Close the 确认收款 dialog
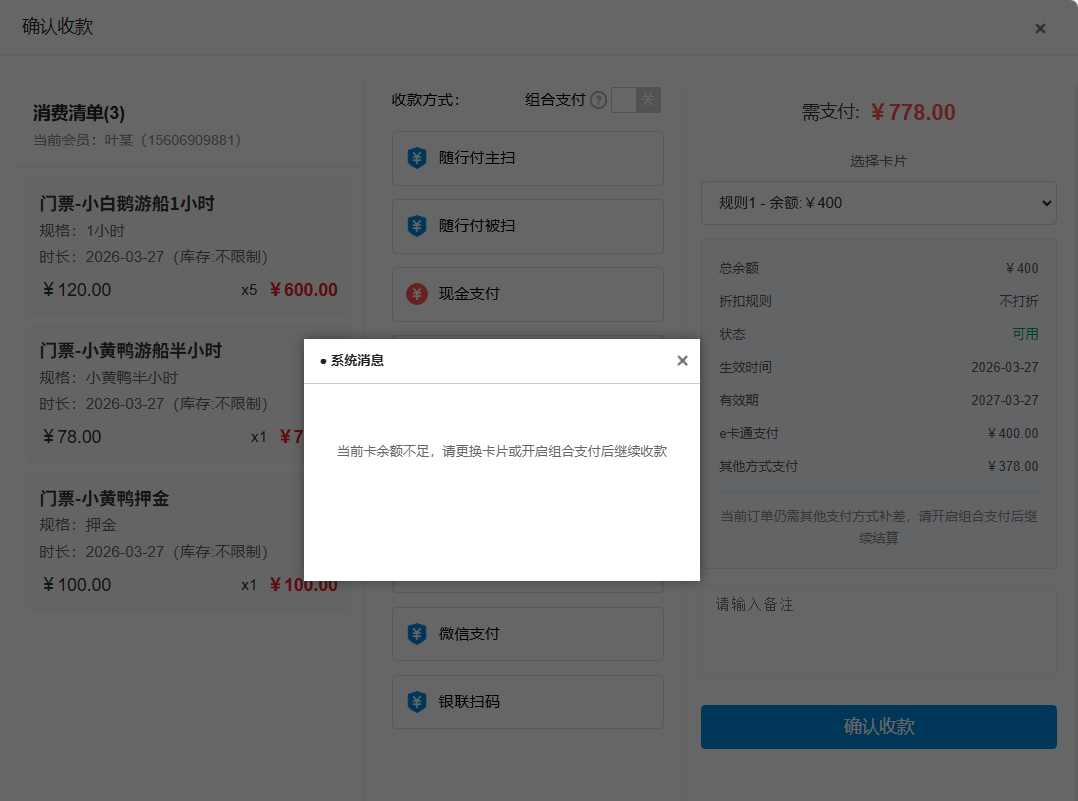The height and width of the screenshot is (801, 1078). point(1040,28)
